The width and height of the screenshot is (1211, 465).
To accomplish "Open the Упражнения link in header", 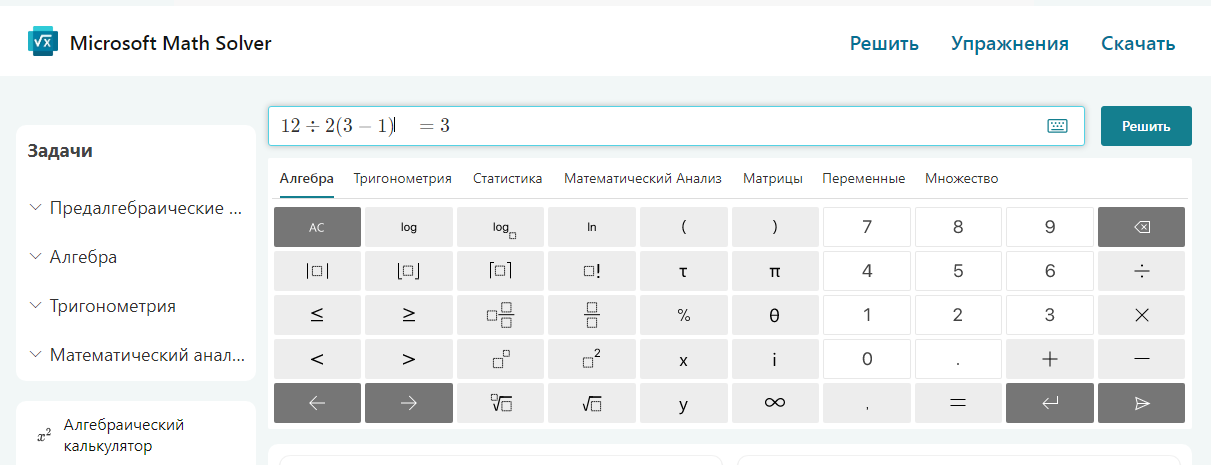I will (x=1009, y=44).
